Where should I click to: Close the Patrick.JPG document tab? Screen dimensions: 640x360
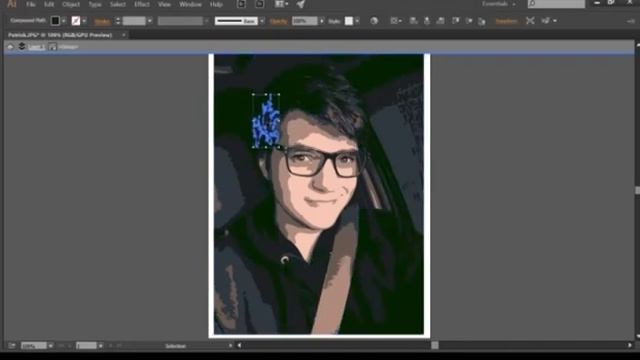(124, 35)
